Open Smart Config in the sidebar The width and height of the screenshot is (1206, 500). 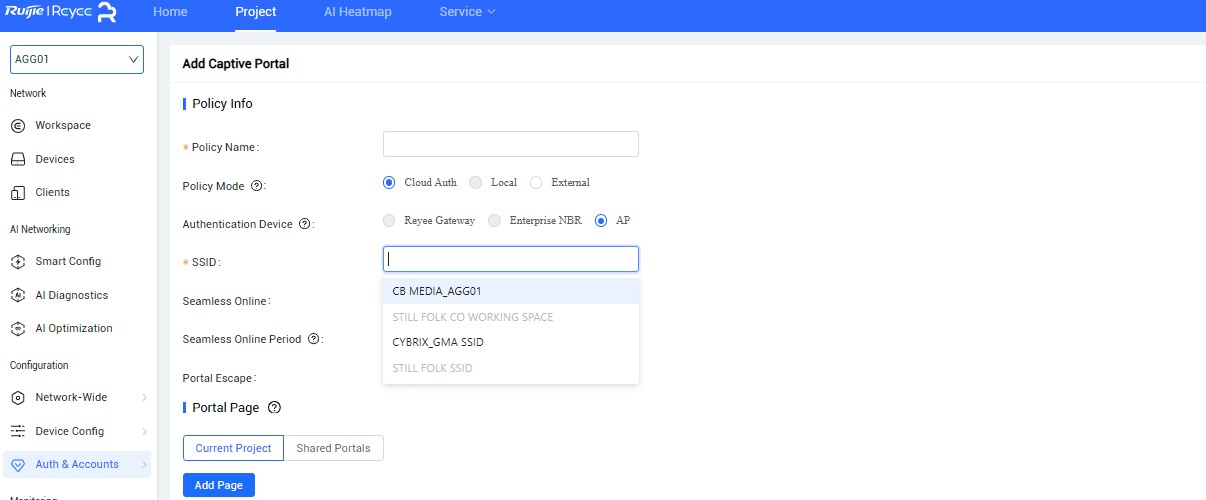click(68, 261)
